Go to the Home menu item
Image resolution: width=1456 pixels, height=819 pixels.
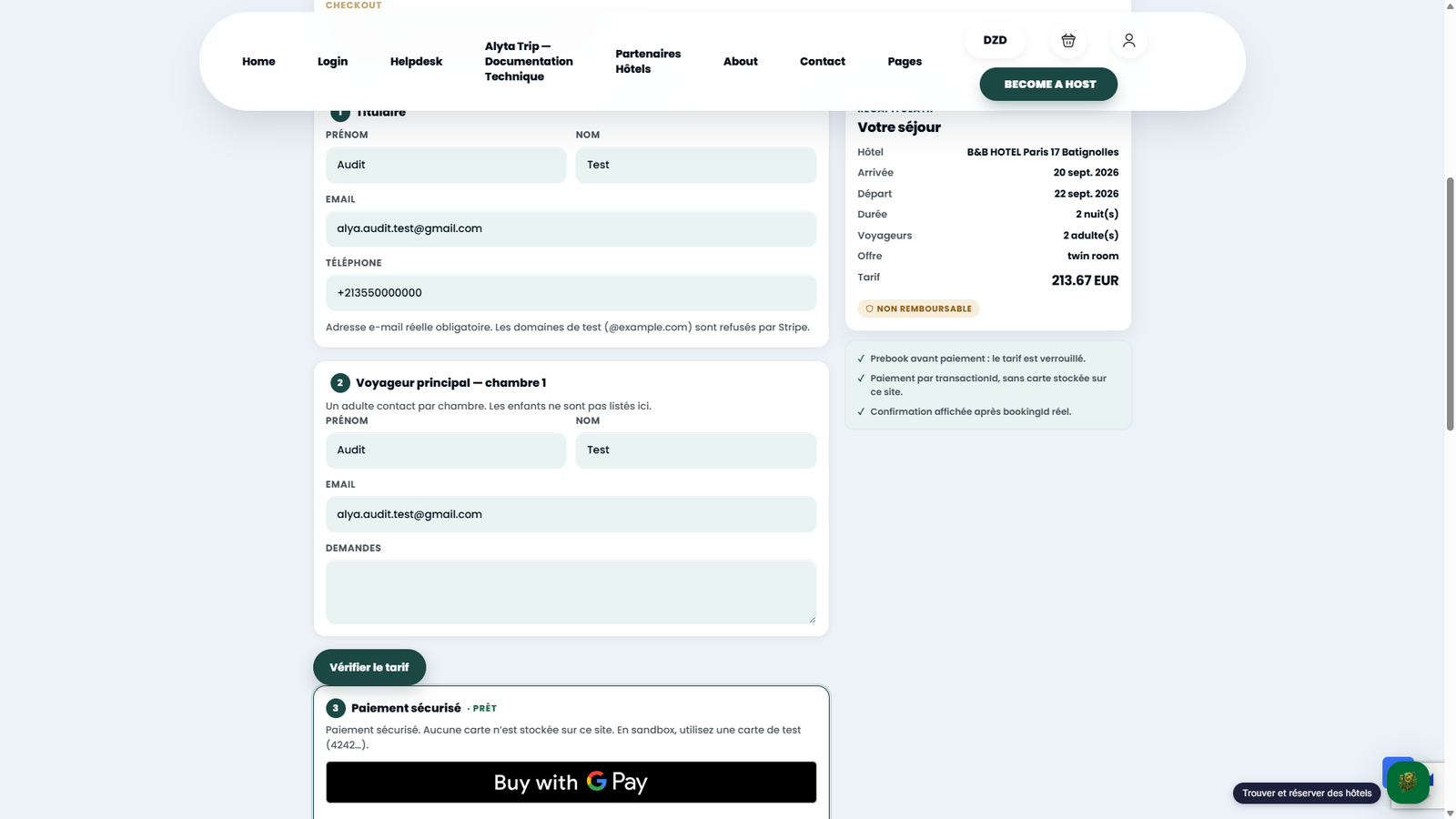(x=258, y=62)
